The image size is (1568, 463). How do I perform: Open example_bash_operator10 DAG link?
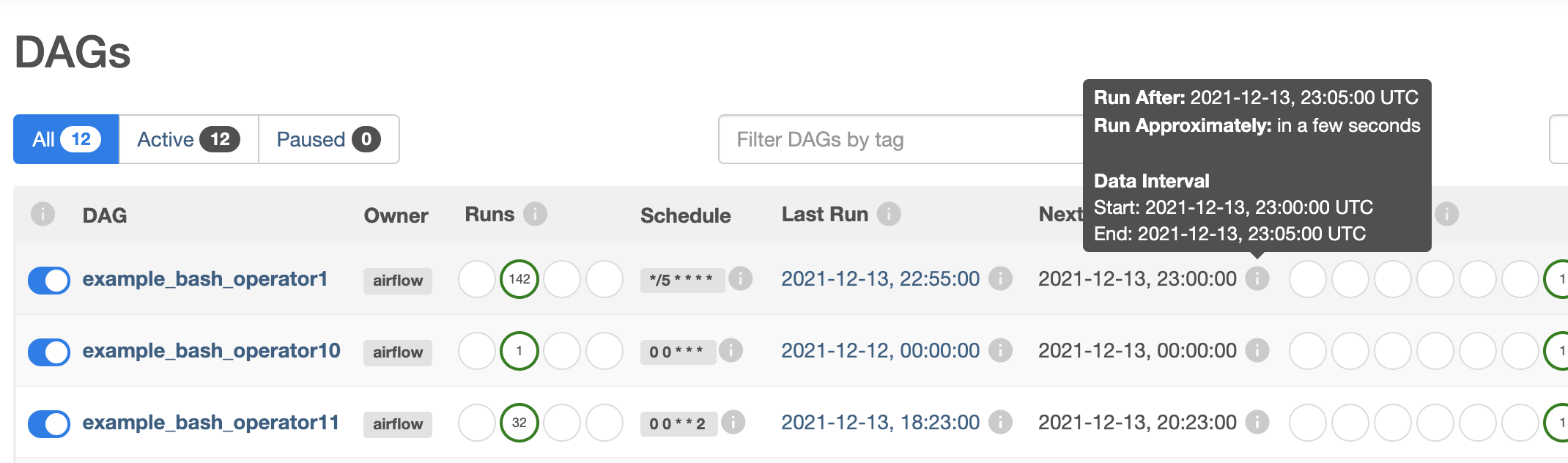tap(211, 350)
